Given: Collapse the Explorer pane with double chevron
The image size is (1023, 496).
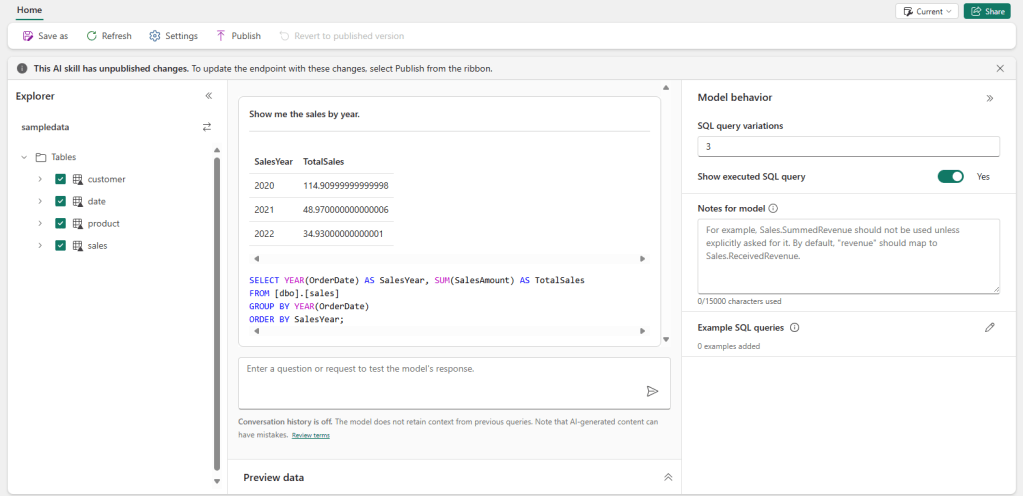Looking at the screenshot, I should click(x=208, y=96).
